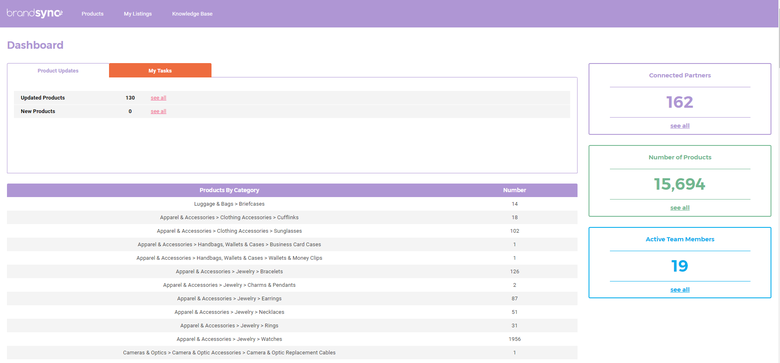Click the Active Team Members card title

click(x=680, y=239)
